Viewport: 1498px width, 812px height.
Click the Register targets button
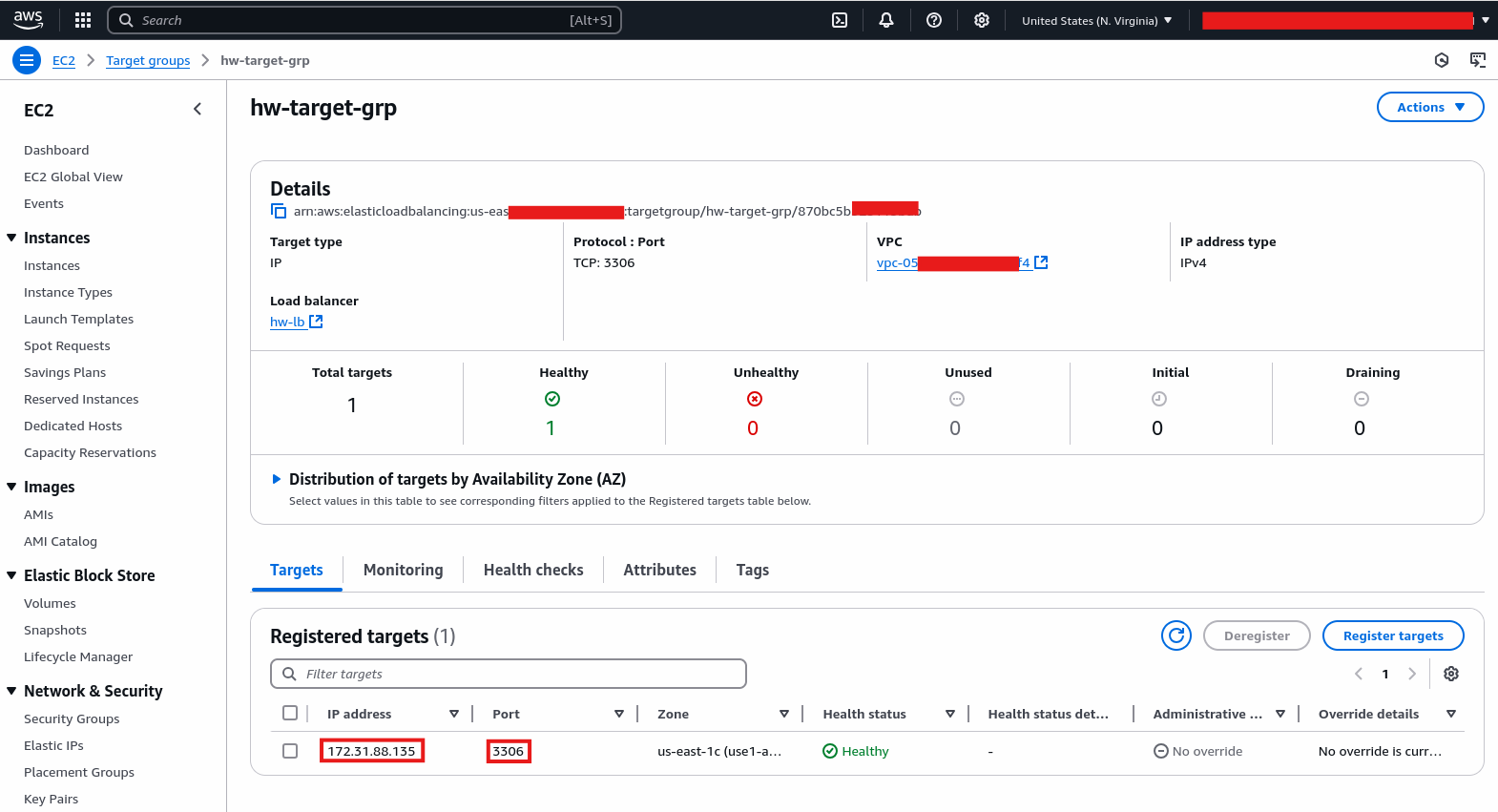click(1392, 635)
